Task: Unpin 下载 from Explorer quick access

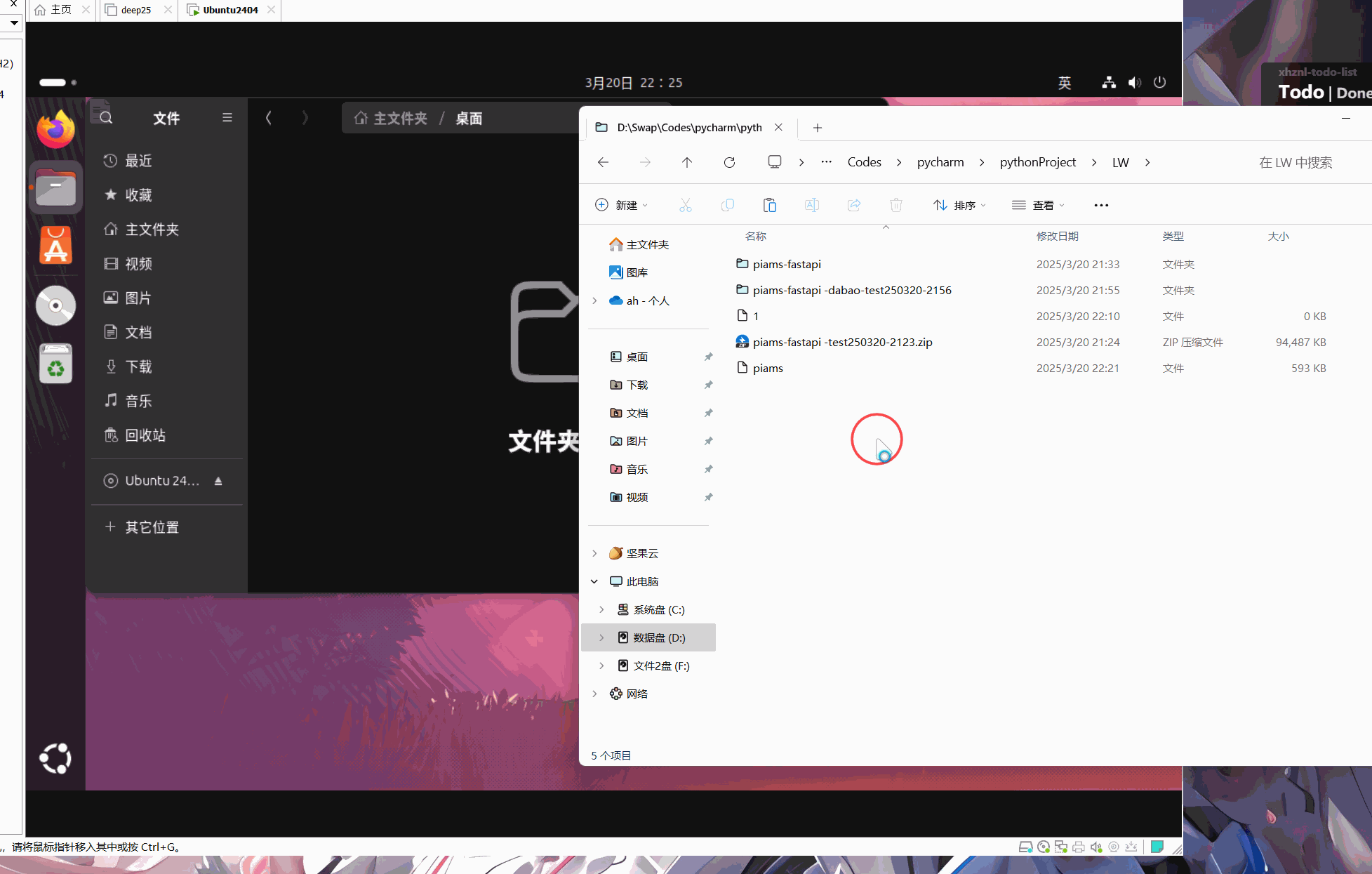Action: click(708, 385)
